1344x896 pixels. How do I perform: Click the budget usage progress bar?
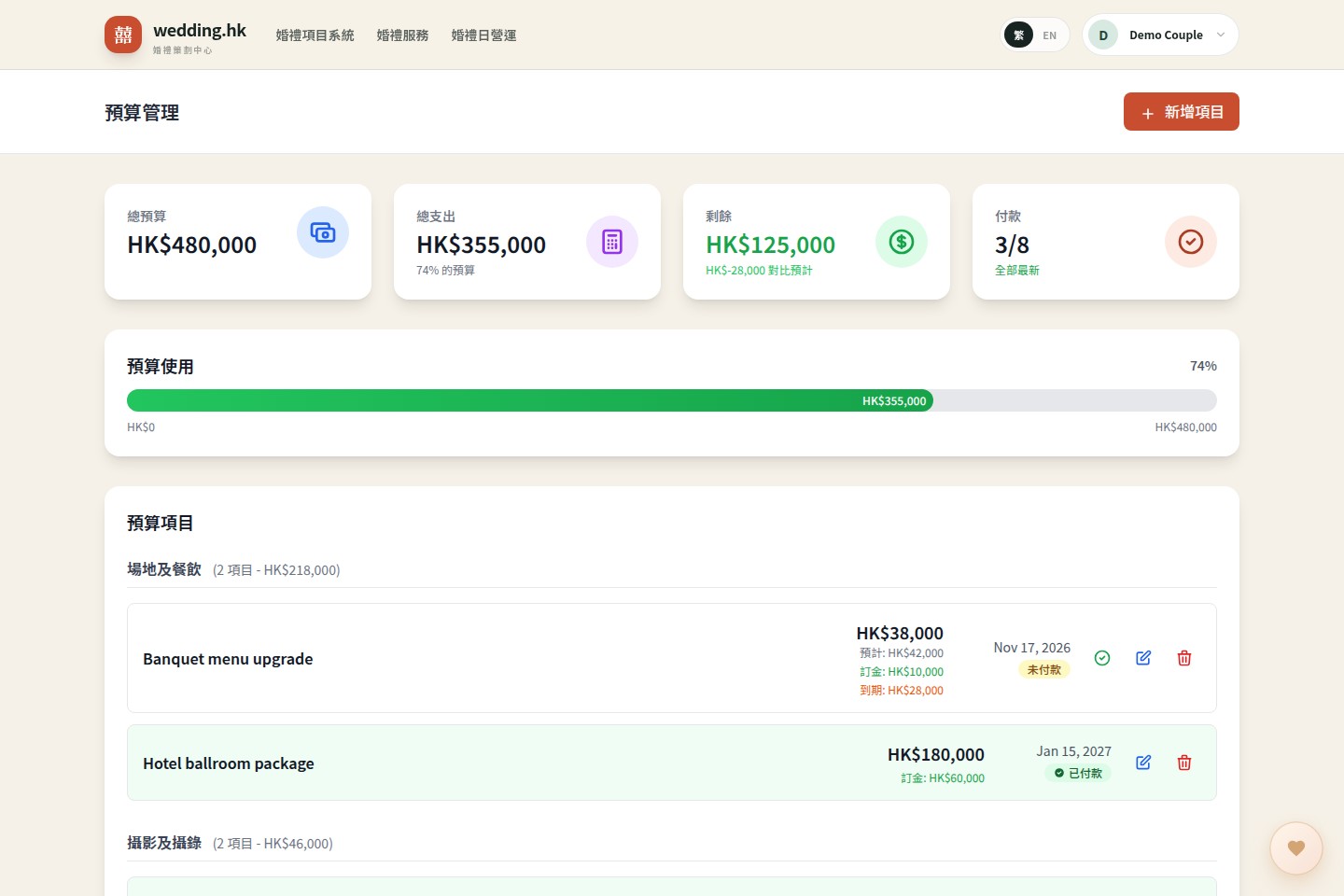(672, 400)
